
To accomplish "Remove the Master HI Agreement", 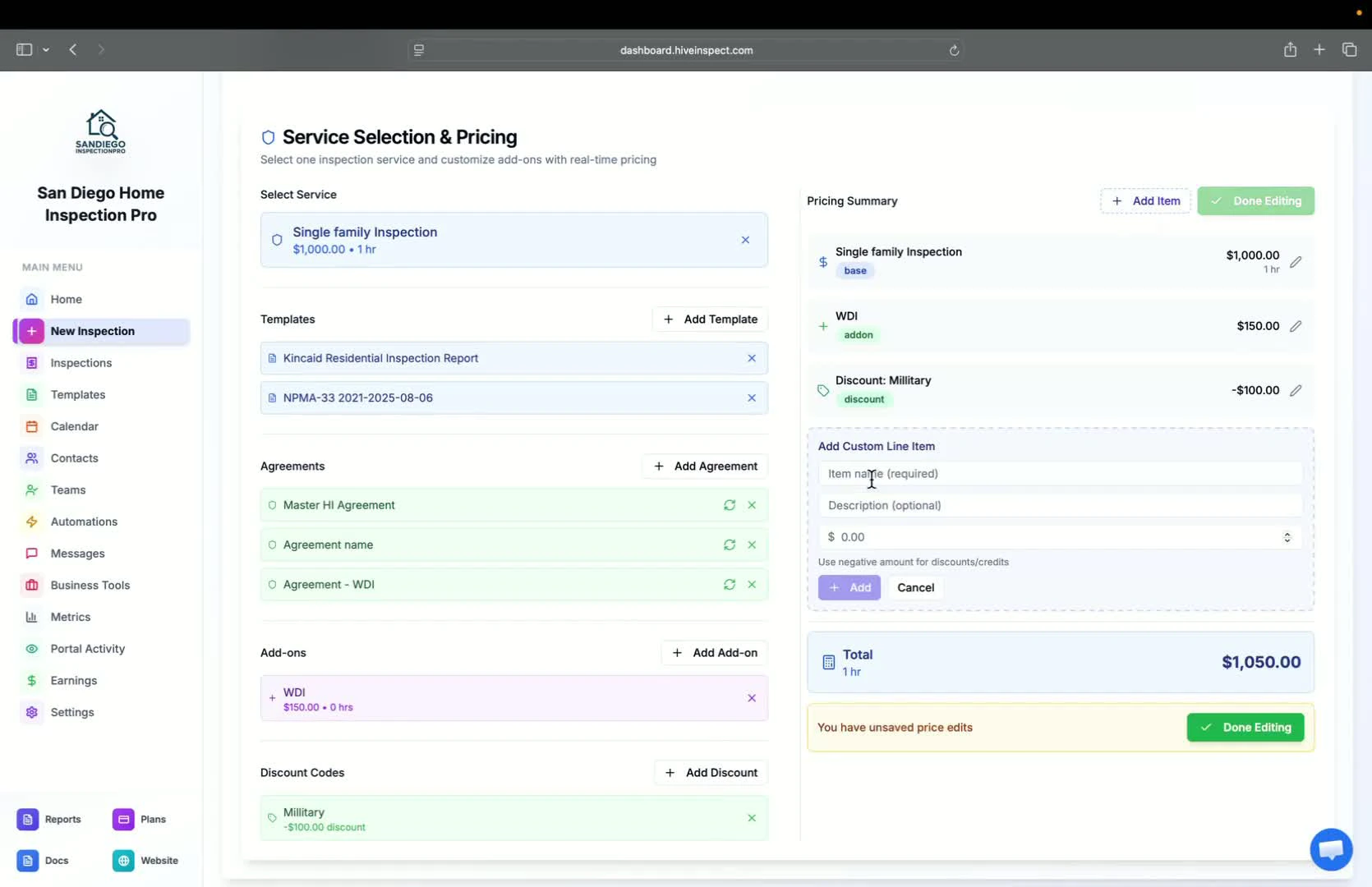I will 752,505.
